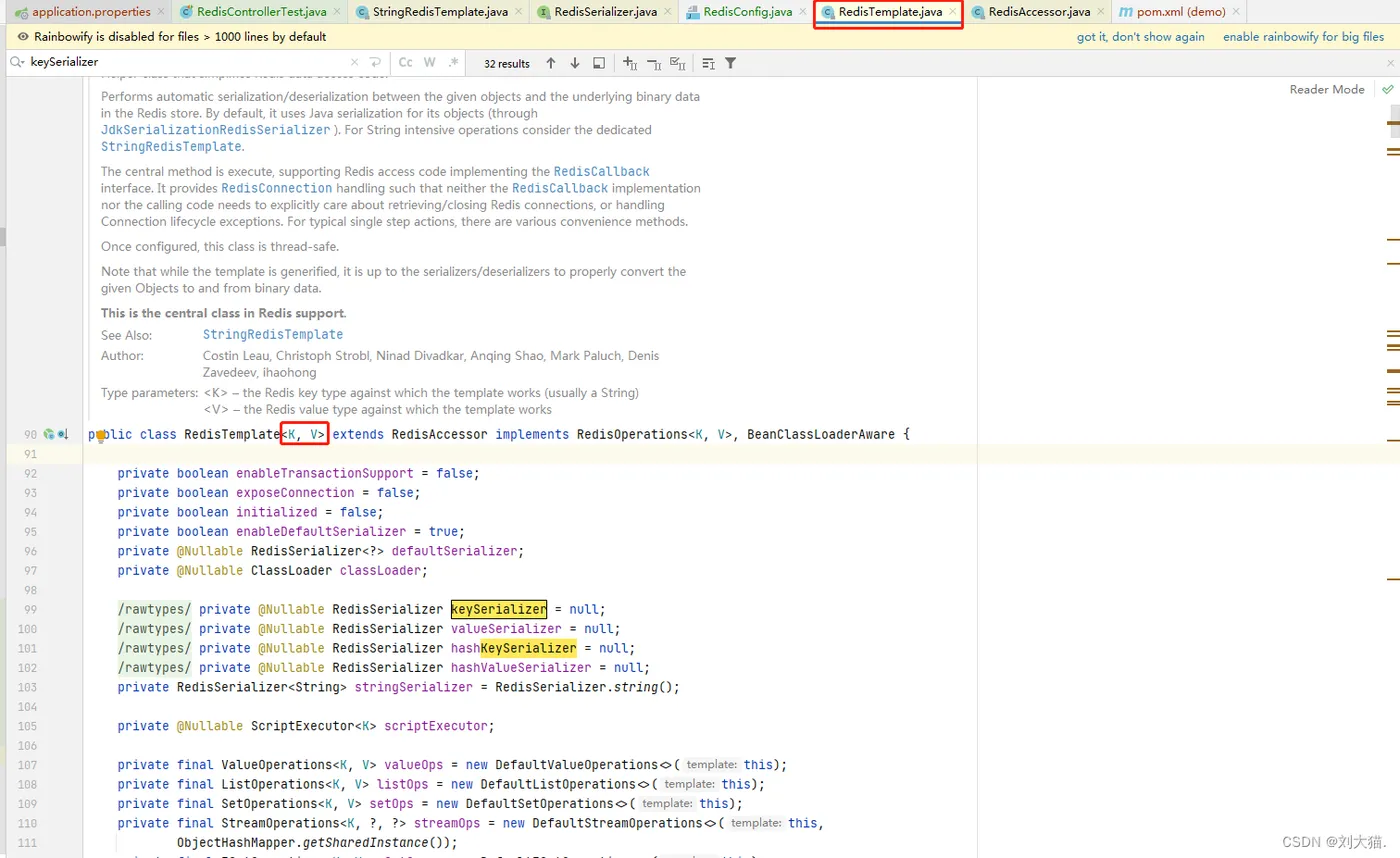Click scriptExecutor field on line 105
Viewport: 1400px width, 858px height.
click(x=436, y=726)
